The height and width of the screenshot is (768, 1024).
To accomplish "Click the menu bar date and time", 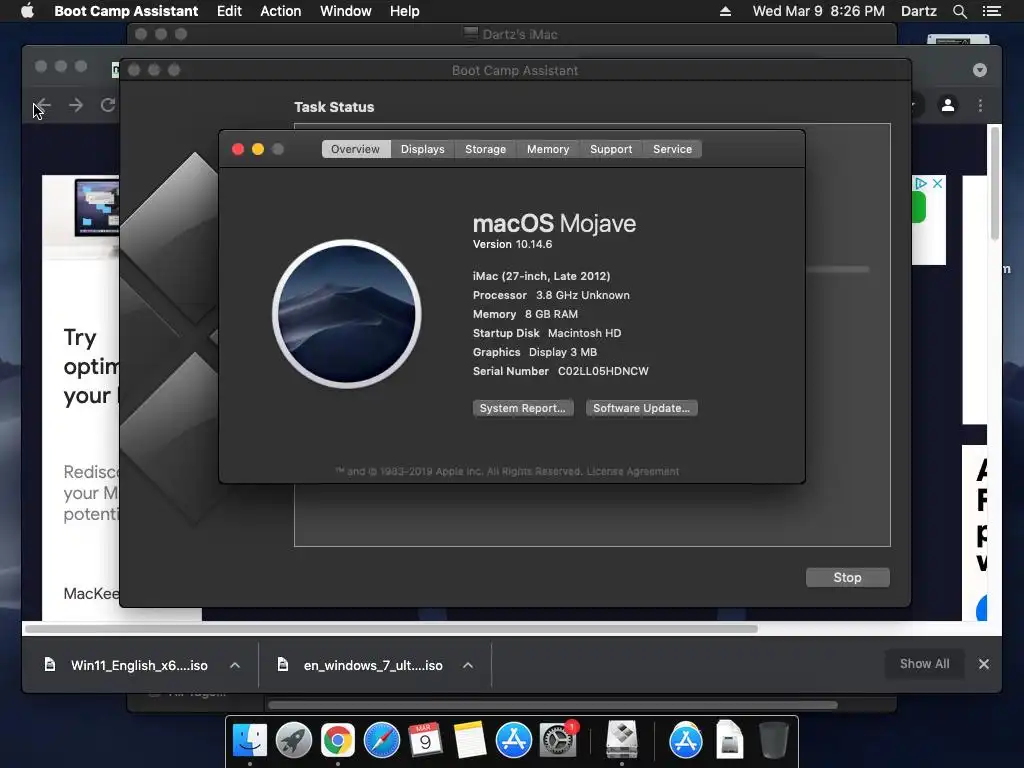I will click(x=818, y=11).
